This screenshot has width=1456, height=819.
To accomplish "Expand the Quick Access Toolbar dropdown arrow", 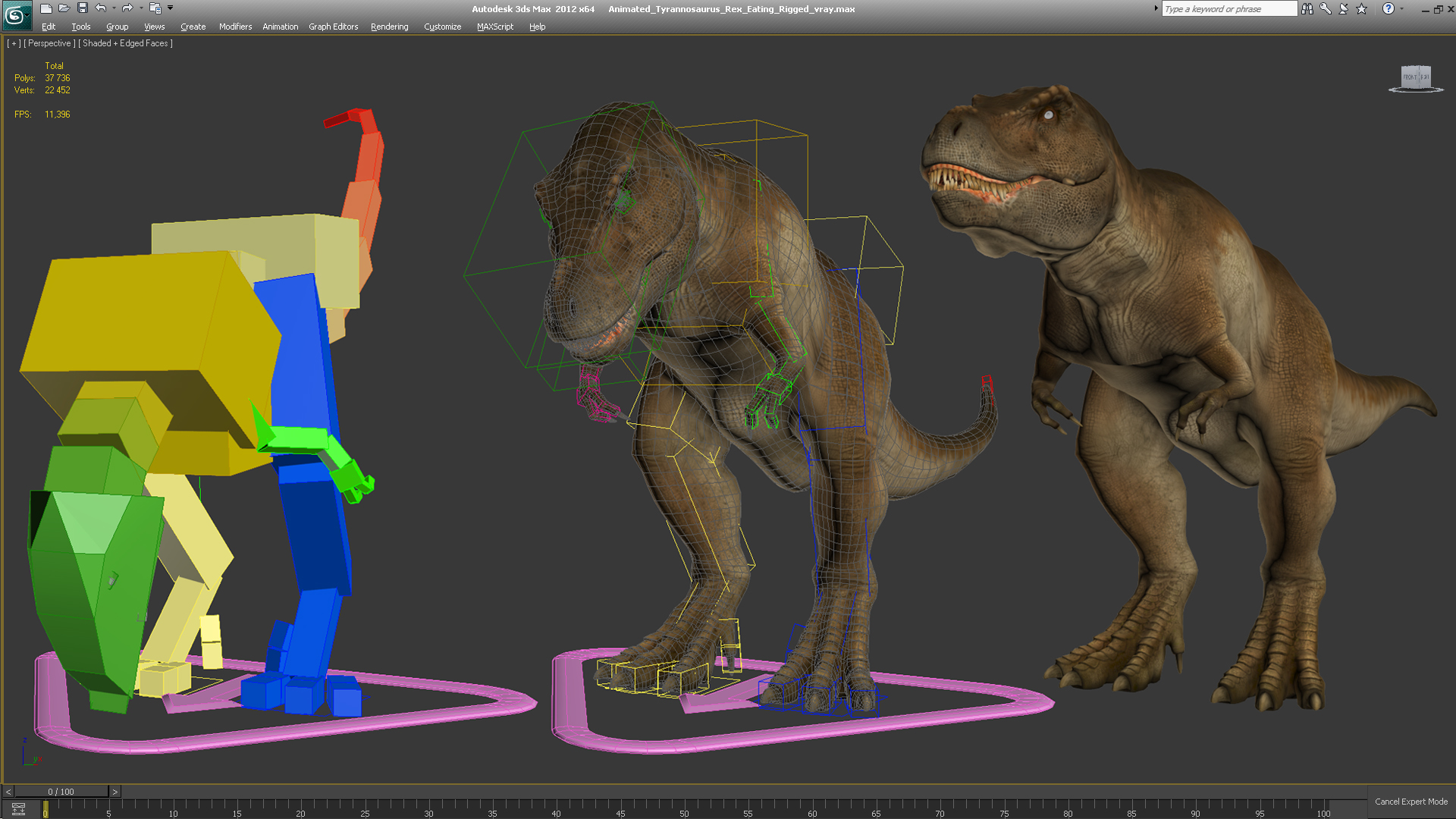I will (x=171, y=8).
